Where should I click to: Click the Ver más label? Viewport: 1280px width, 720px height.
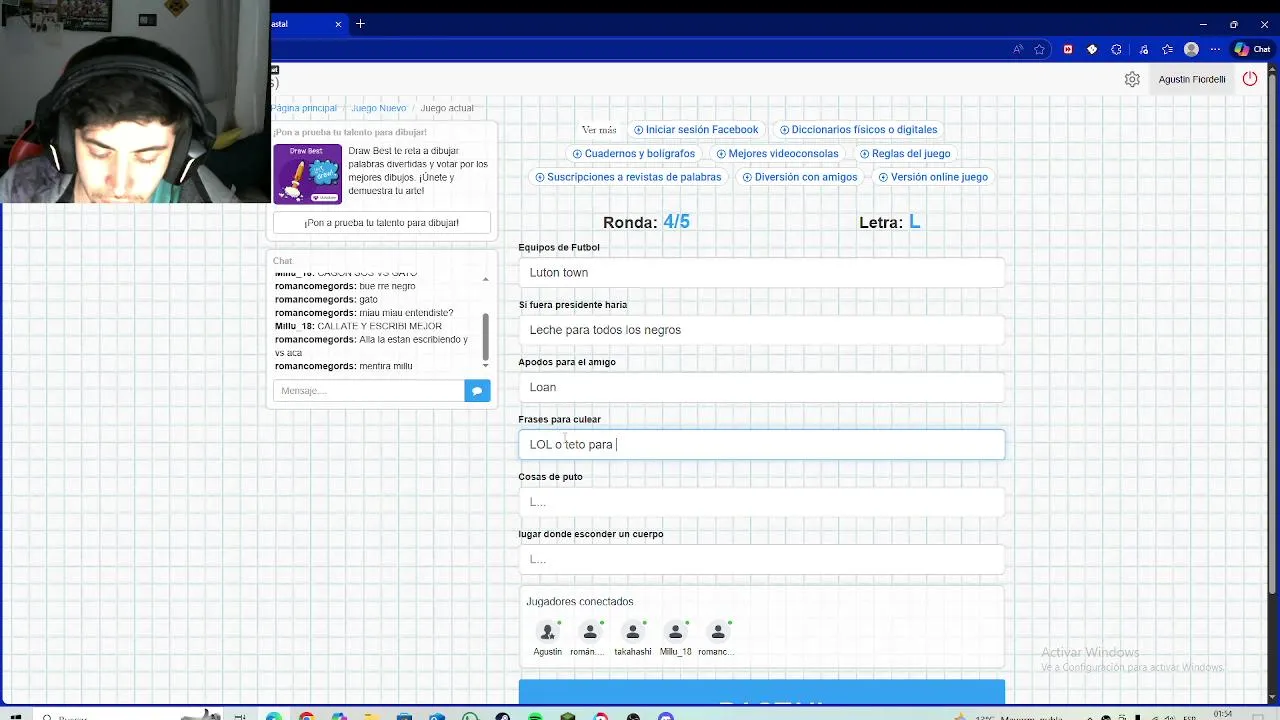[599, 130]
